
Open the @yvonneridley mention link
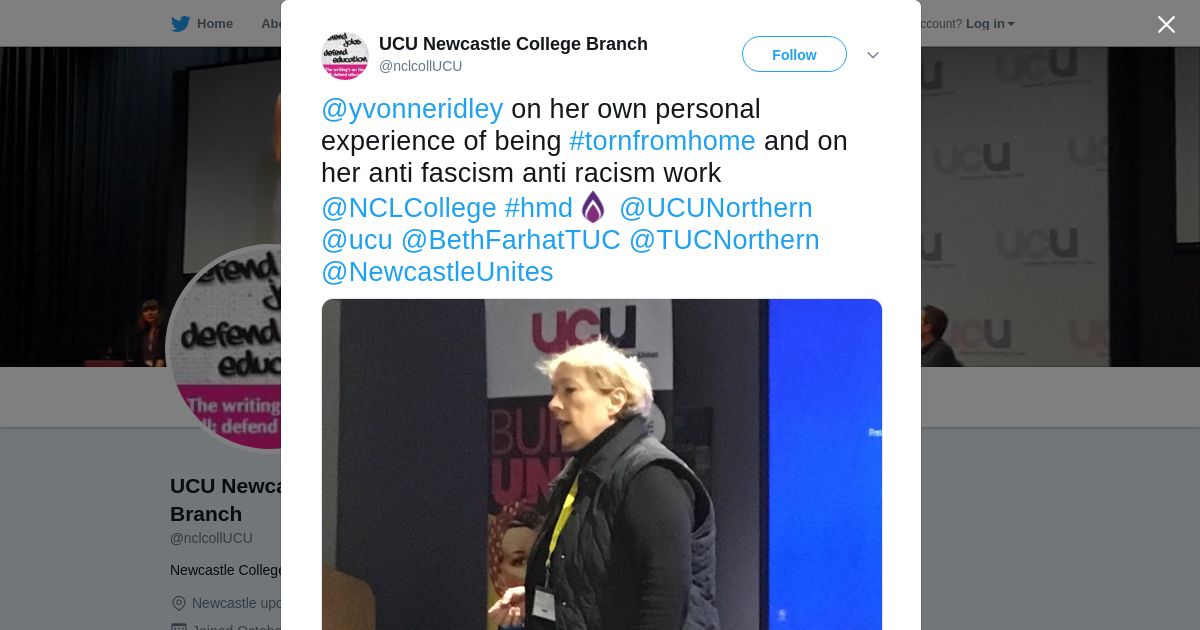click(412, 109)
